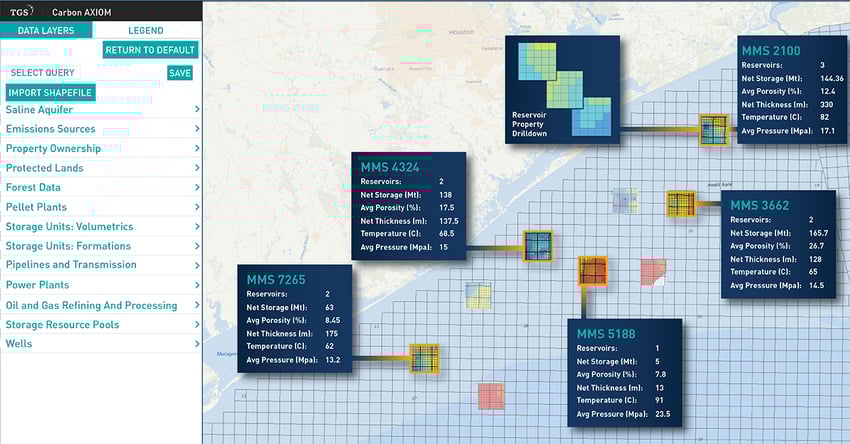This screenshot has height=444, width=850.
Task: Open the Reservoir Property Drilldown graphic
Action: pyautogui.click(x=562, y=90)
